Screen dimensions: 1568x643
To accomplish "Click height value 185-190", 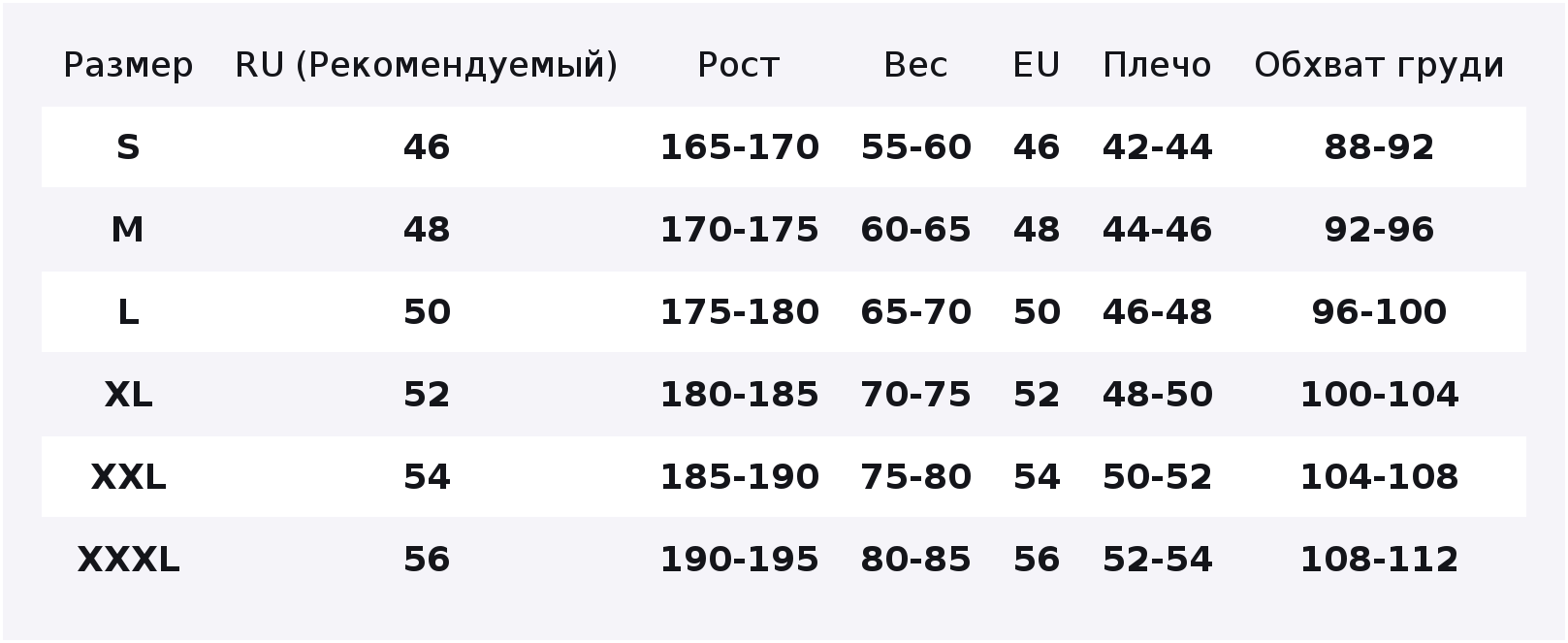I will click(x=739, y=477).
